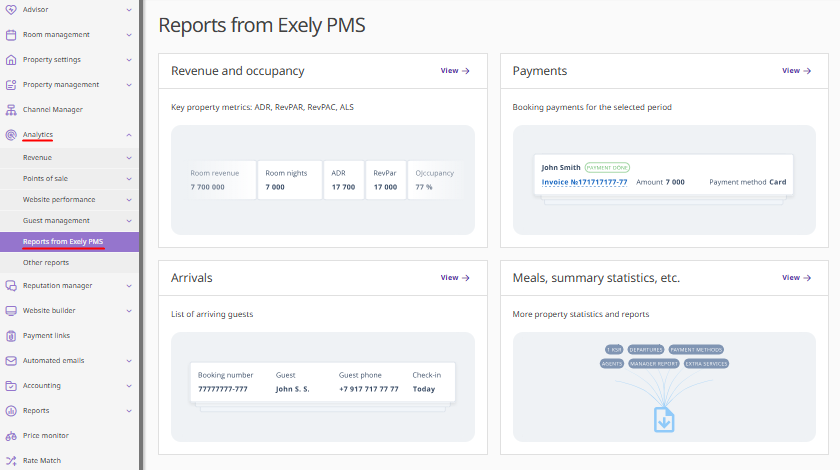840x470 pixels.
Task: Click the Price monitor icon
Action: (x=11, y=436)
